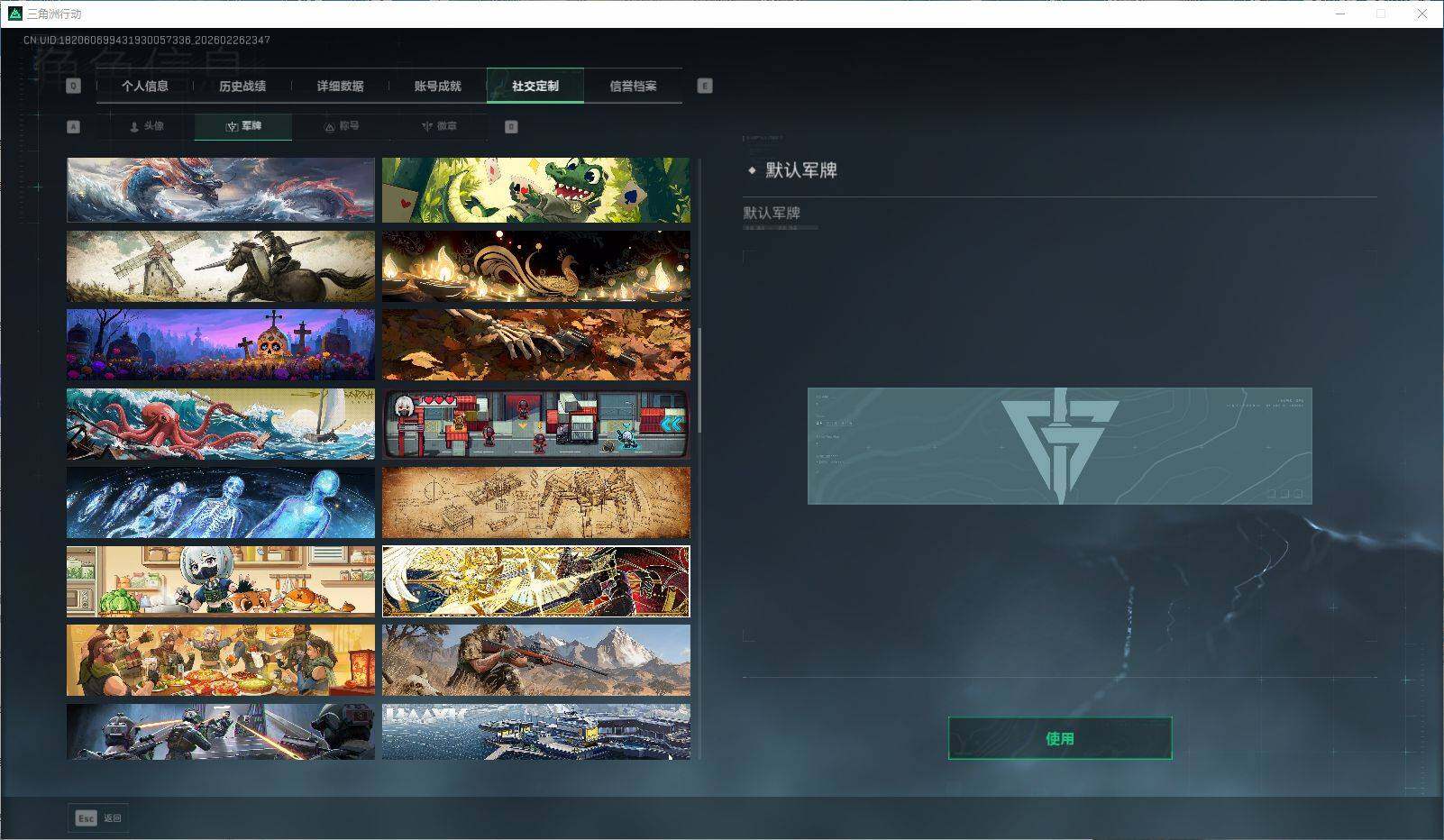The height and width of the screenshot is (840, 1444).
Task: Go to the 账号成就 tab
Action: coord(437,86)
